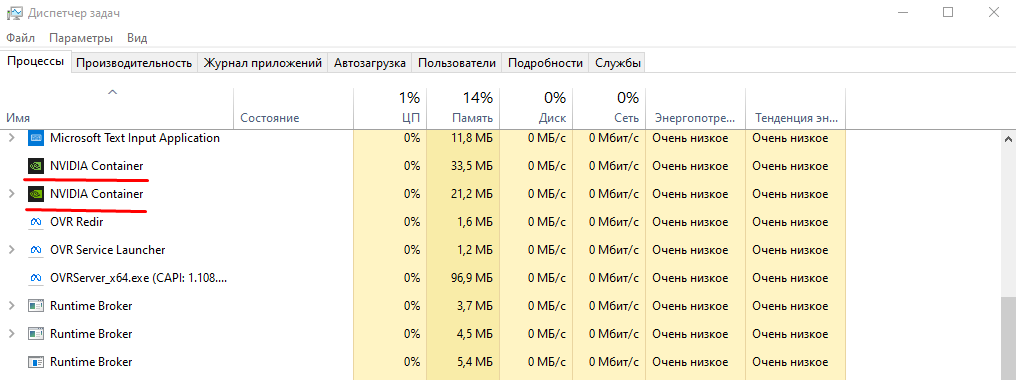The width and height of the screenshot is (1016, 380).
Task: Switch to the Производительность tab
Action: click(134, 63)
